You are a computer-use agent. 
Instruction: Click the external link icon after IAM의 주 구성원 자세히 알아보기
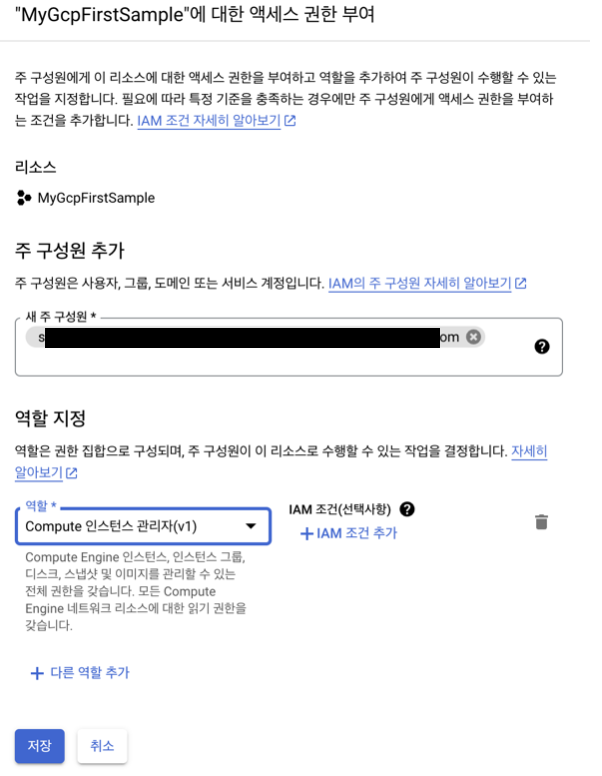520,283
